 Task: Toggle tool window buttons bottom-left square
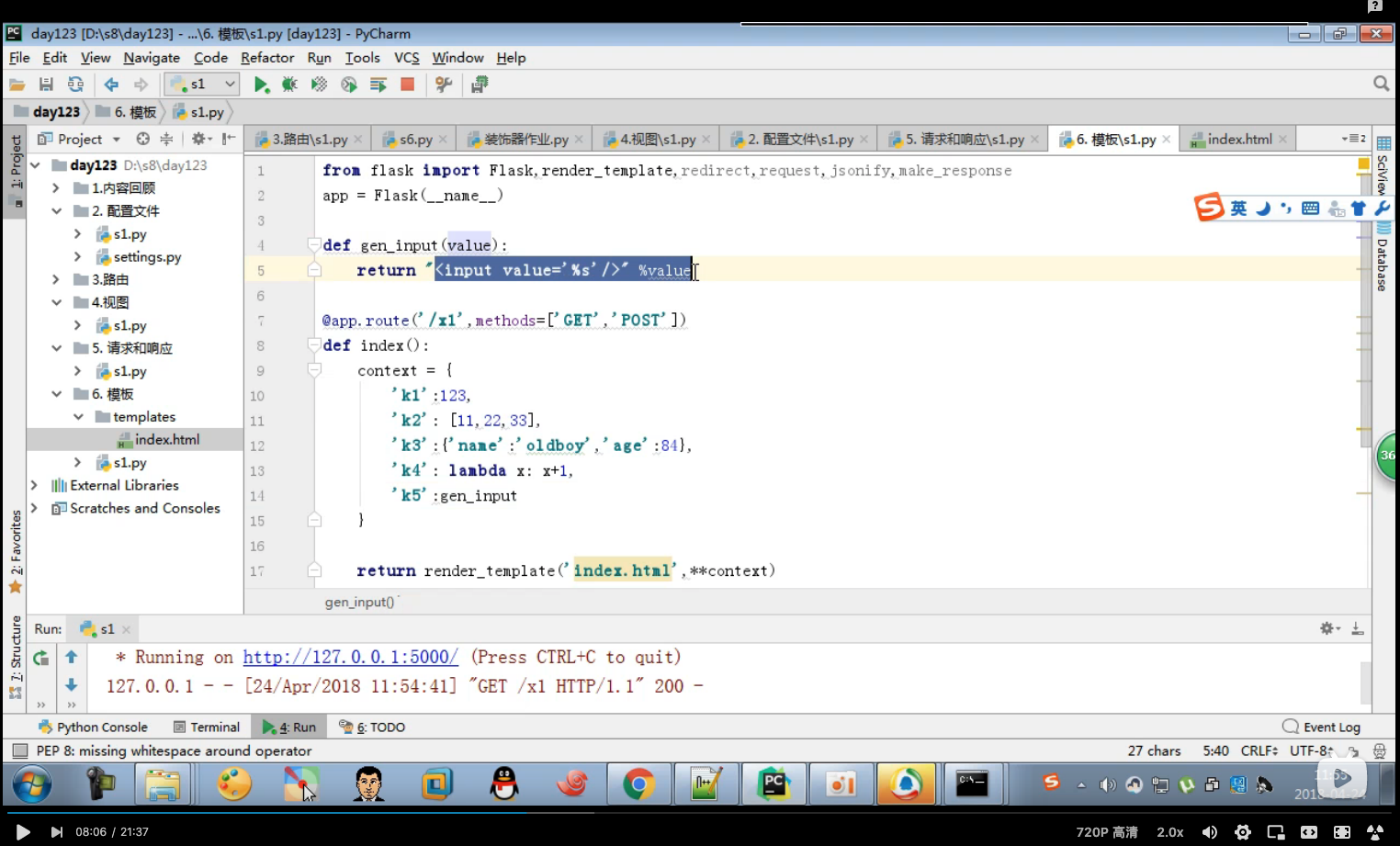tap(18, 751)
